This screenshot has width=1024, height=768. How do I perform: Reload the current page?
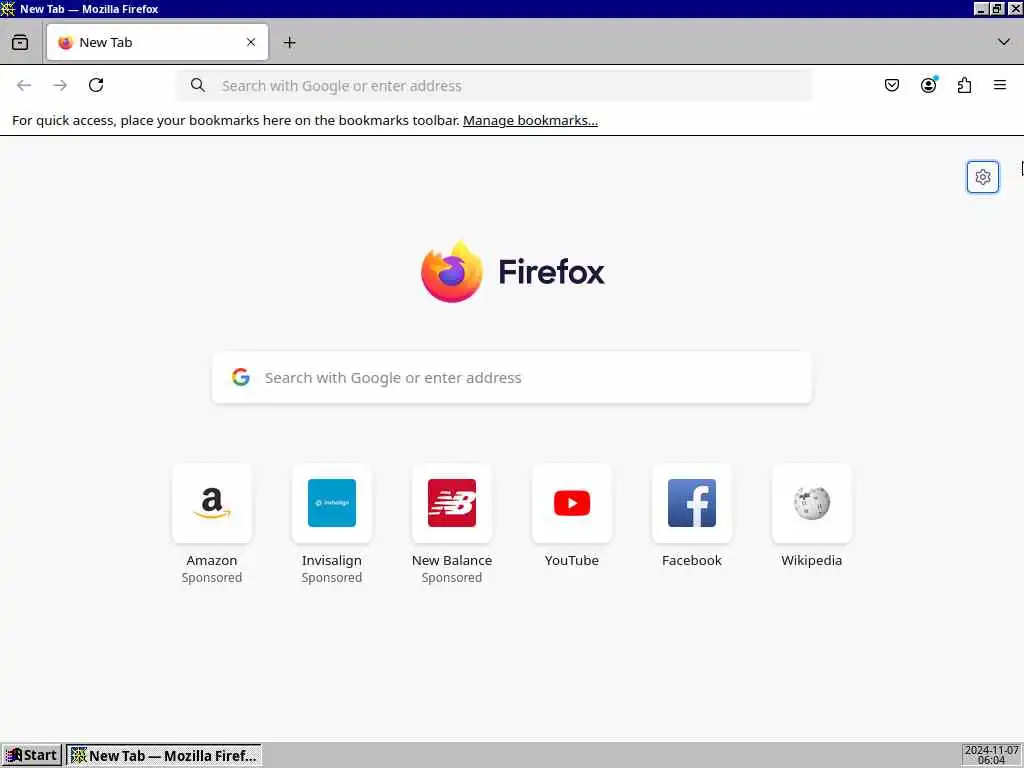click(x=96, y=86)
